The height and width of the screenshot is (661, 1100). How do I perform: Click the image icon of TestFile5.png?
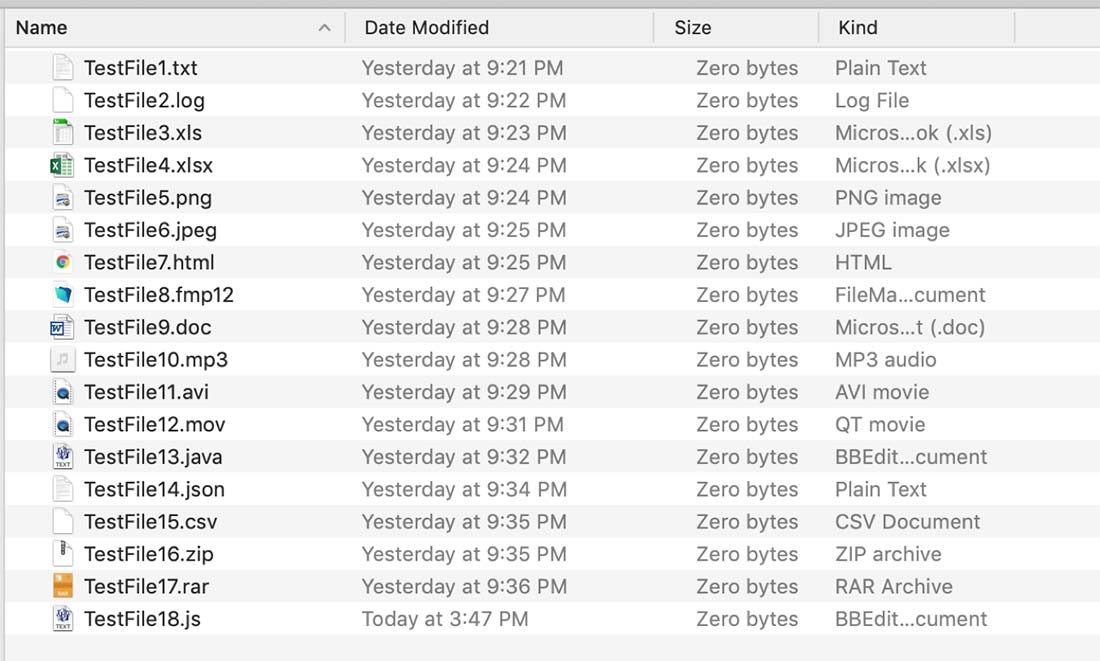pos(62,198)
